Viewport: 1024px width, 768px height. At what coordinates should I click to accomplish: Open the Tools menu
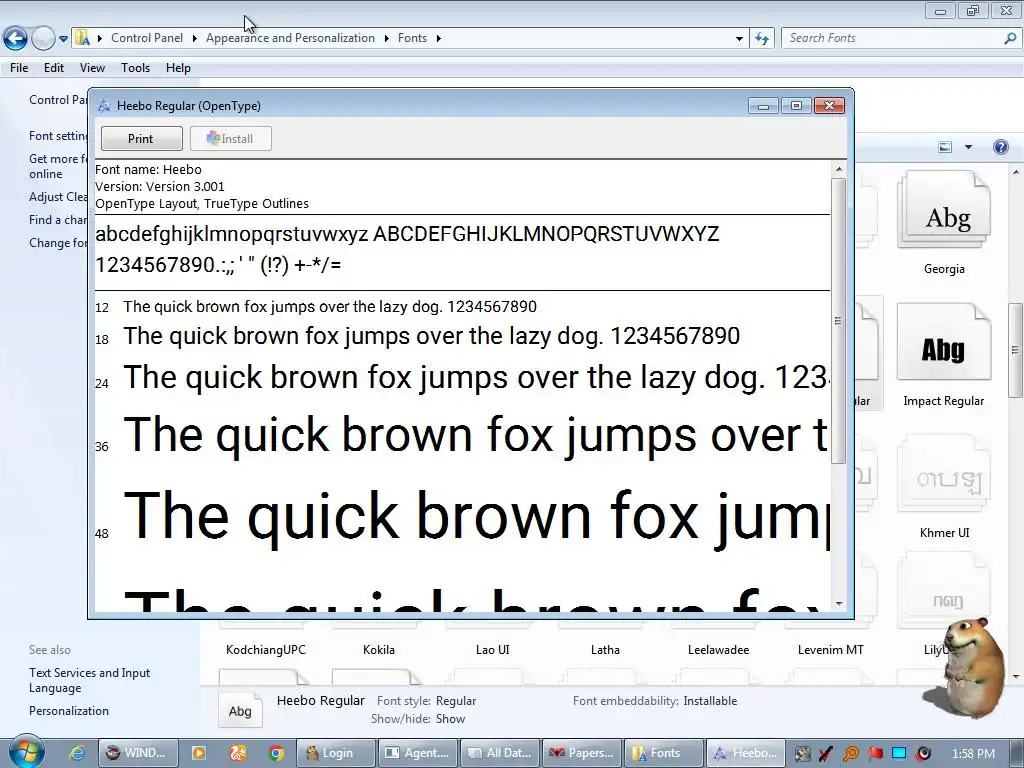click(x=135, y=68)
